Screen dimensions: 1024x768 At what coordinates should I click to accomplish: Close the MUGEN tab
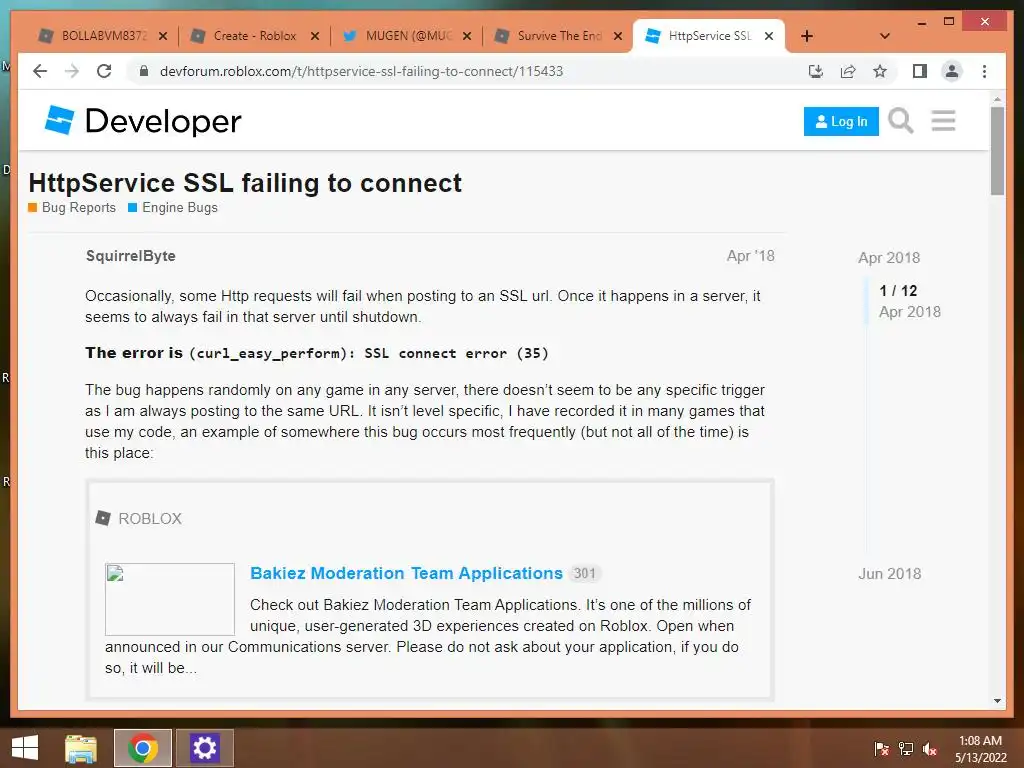[467, 36]
